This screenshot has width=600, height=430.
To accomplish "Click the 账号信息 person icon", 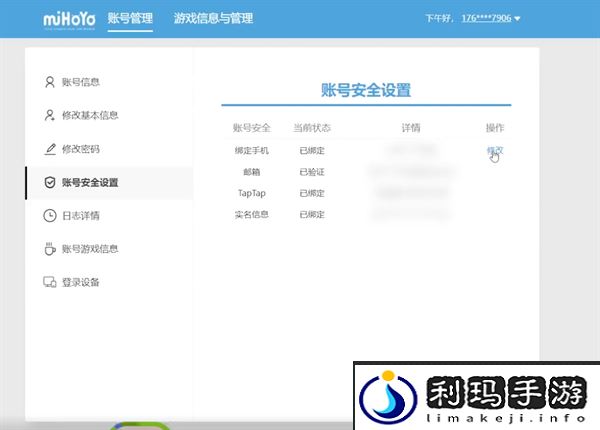I will tap(50, 82).
